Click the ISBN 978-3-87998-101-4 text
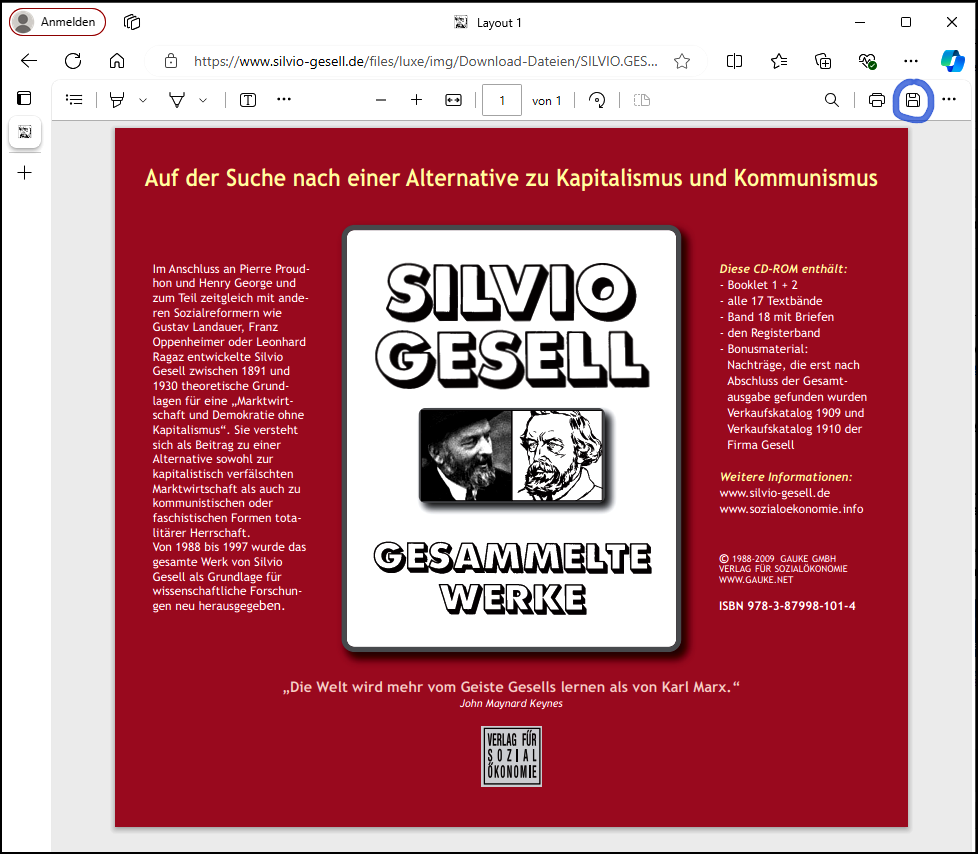 (787, 606)
